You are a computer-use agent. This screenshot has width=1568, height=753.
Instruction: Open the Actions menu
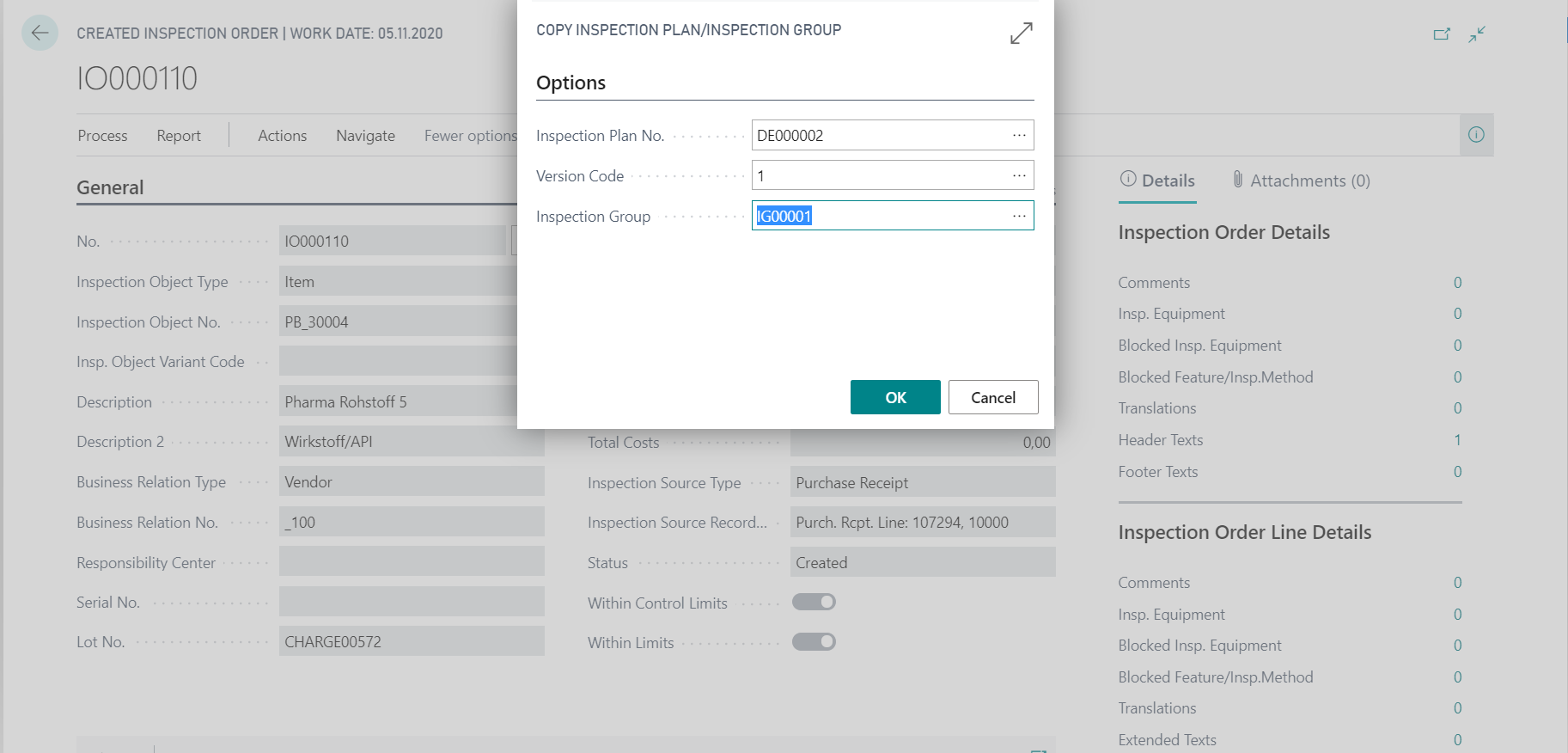[x=282, y=136]
